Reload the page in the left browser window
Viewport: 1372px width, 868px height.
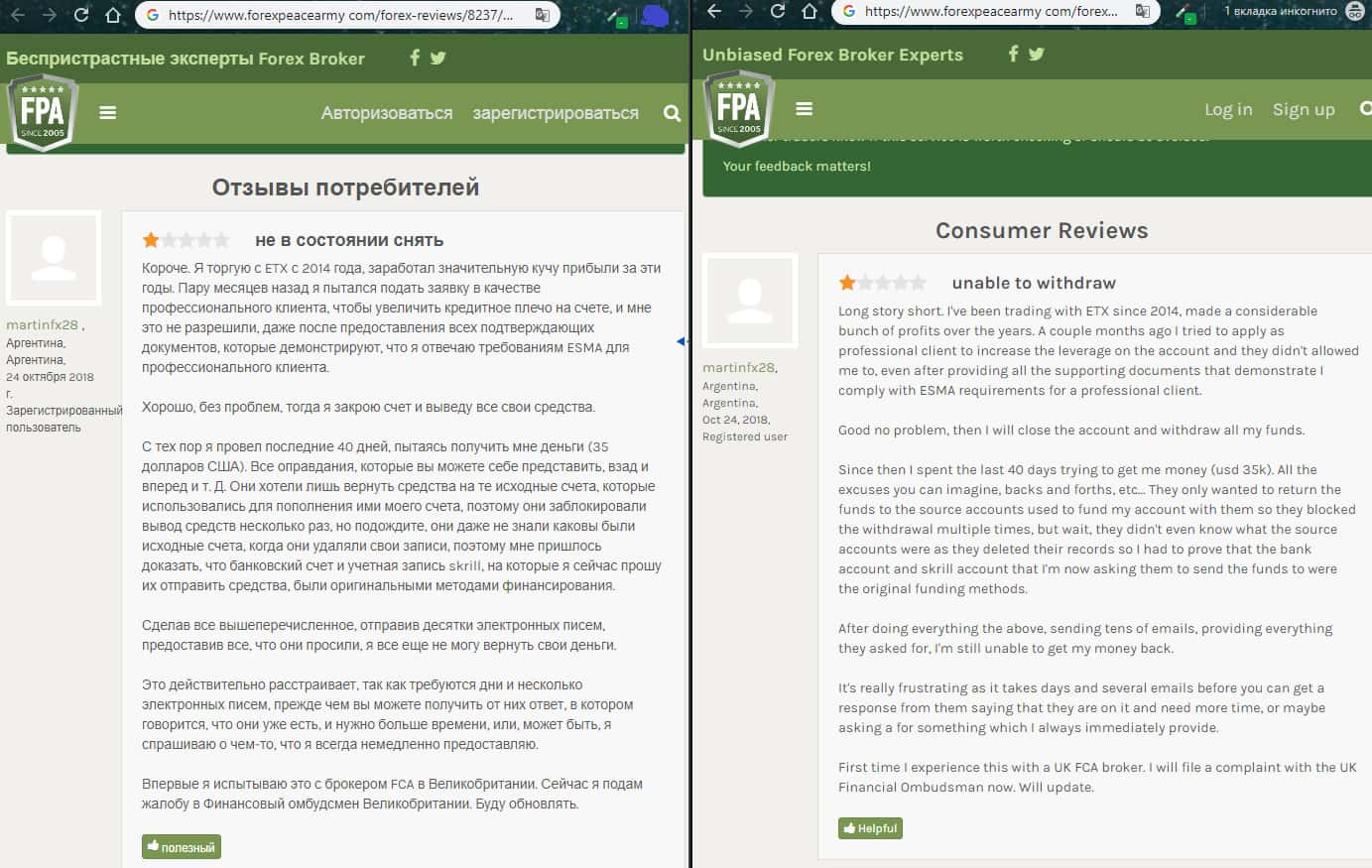pyautogui.click(x=81, y=15)
